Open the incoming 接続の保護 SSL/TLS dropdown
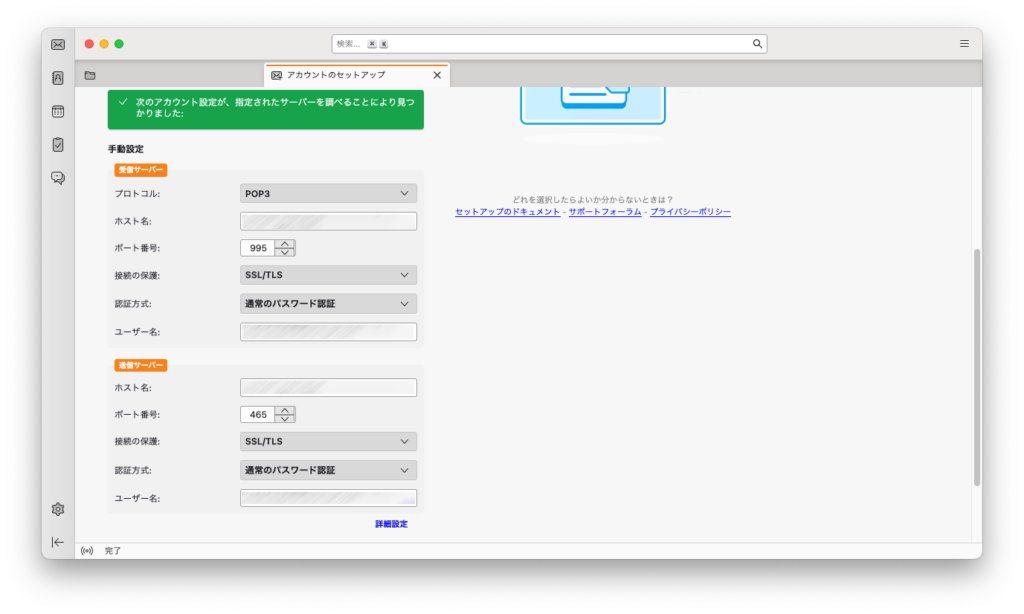Image resolution: width=1024 pixels, height=614 pixels. 328,274
